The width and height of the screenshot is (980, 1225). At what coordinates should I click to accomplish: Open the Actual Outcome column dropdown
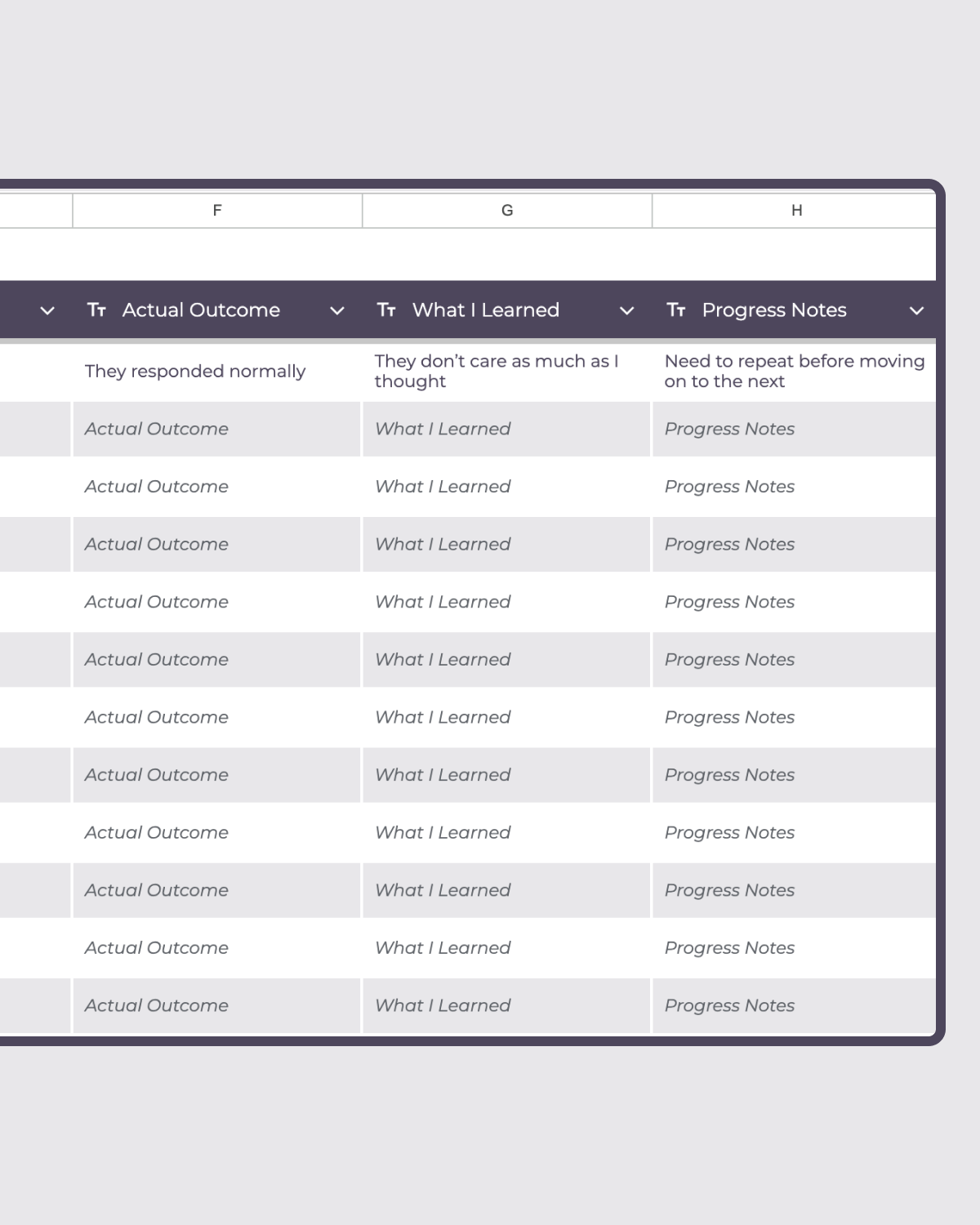point(336,311)
